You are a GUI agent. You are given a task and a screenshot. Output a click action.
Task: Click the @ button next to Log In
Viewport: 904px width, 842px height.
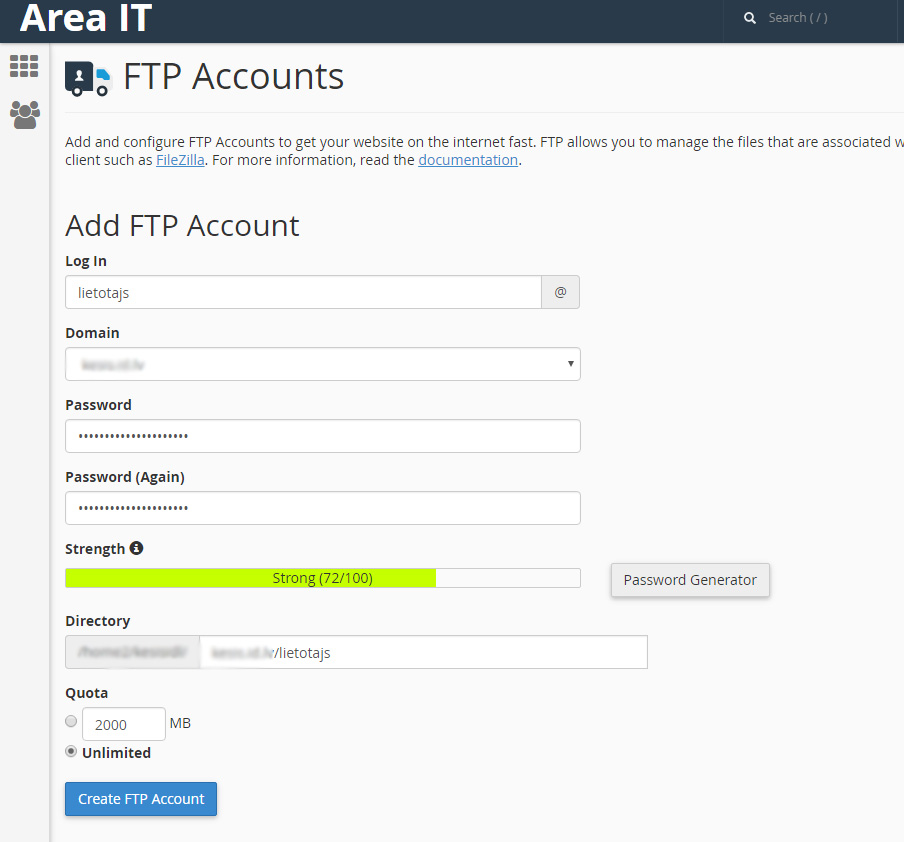pos(560,292)
